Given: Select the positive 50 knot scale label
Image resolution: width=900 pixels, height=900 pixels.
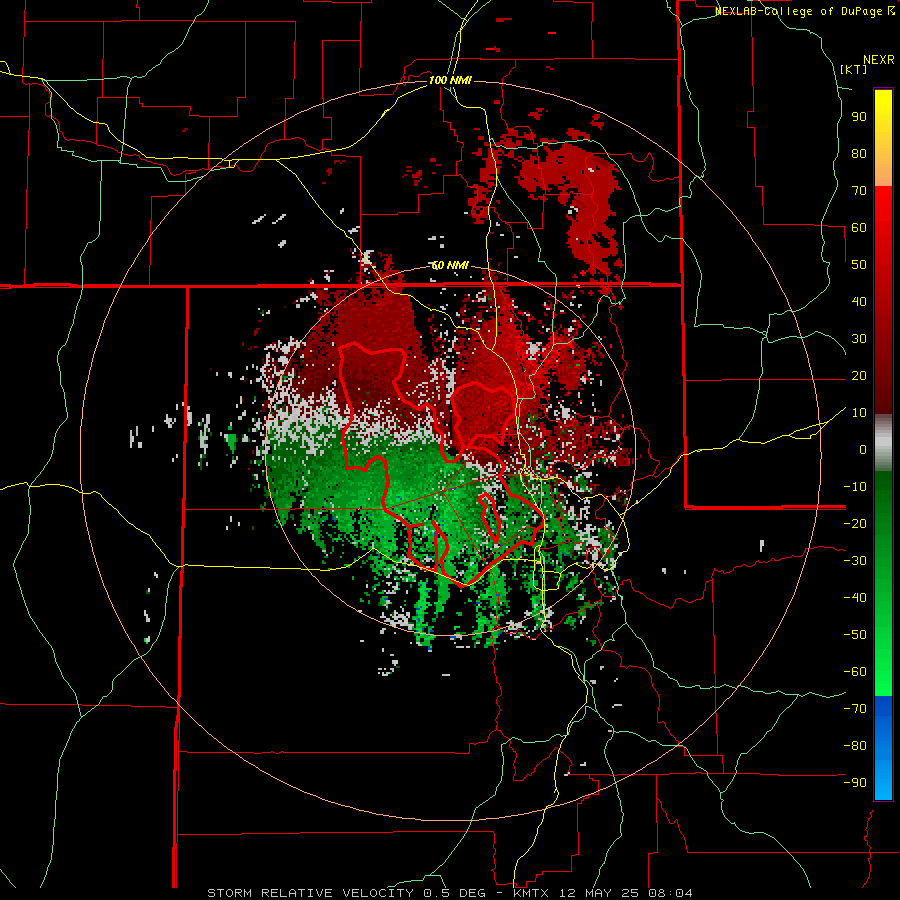Looking at the screenshot, I should 859,265.
